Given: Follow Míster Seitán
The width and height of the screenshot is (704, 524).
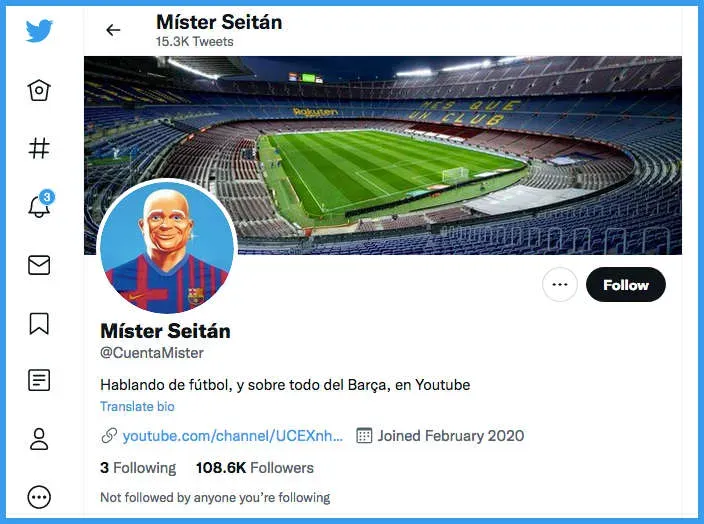Looking at the screenshot, I should (x=626, y=285).
